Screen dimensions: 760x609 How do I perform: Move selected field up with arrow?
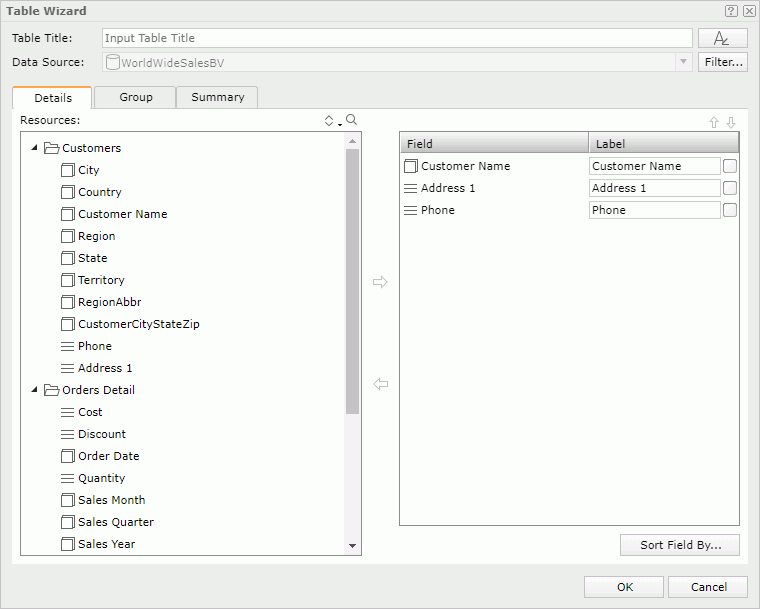(x=714, y=122)
